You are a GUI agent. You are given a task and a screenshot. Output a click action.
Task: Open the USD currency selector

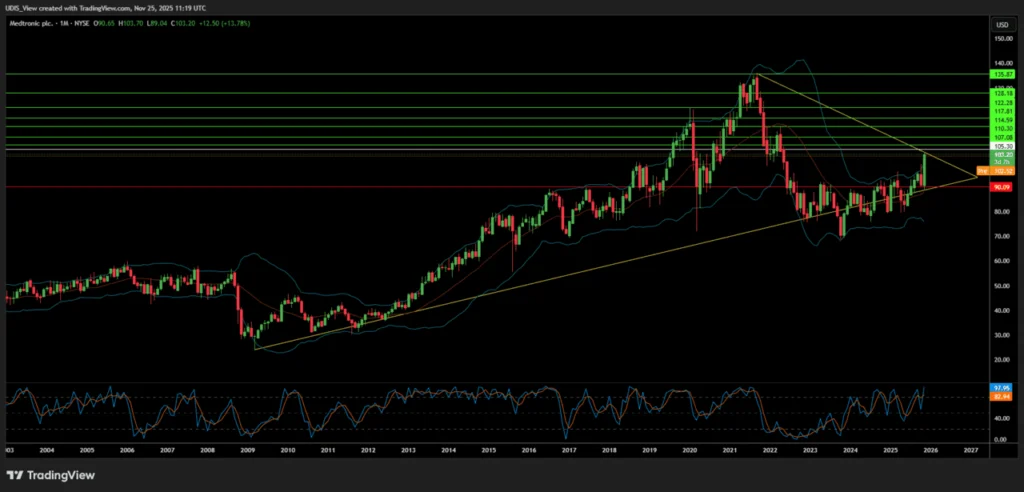(1001, 25)
